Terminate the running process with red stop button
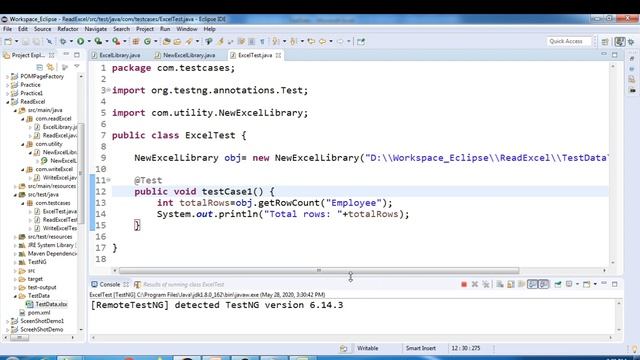Image resolution: width=640 pixels, height=360 pixels. (464, 284)
